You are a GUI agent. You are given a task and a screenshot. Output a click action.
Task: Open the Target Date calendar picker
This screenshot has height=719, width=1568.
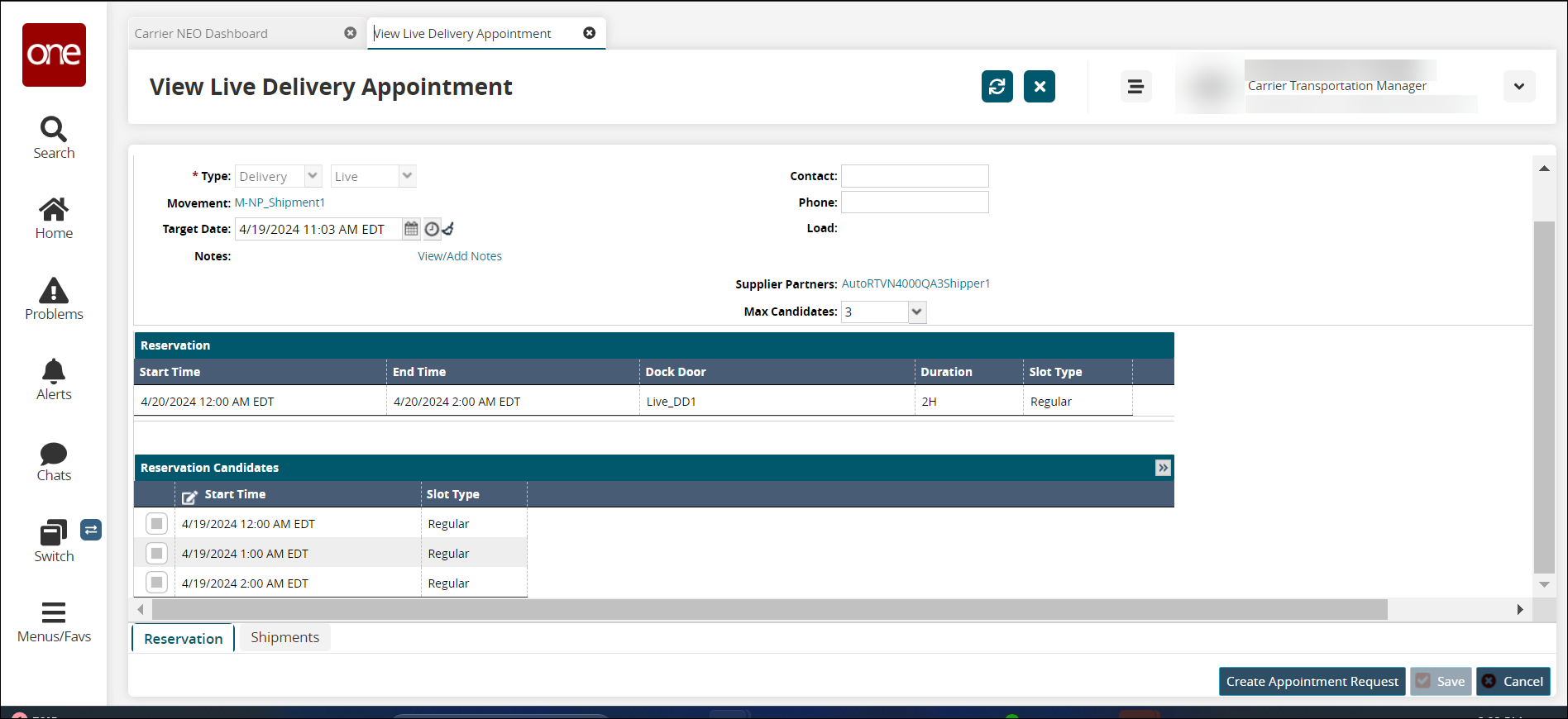pyautogui.click(x=411, y=229)
